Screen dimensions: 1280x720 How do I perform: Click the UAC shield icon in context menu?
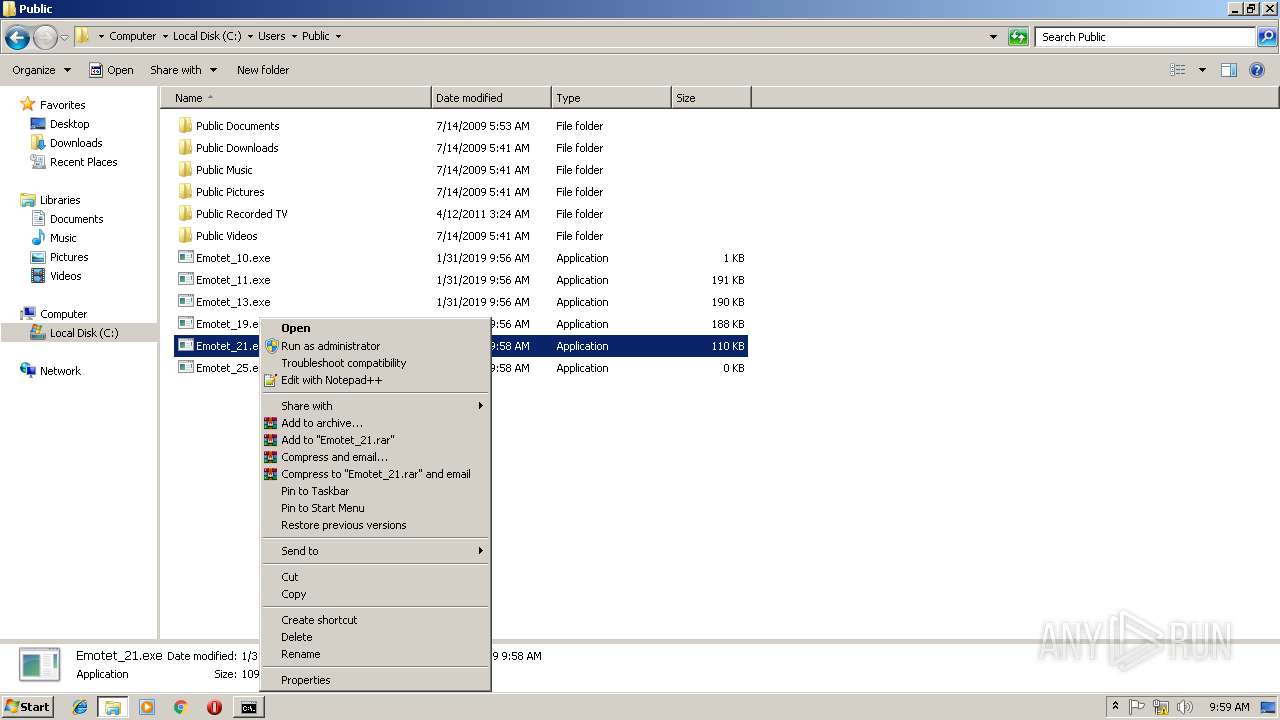(x=271, y=346)
